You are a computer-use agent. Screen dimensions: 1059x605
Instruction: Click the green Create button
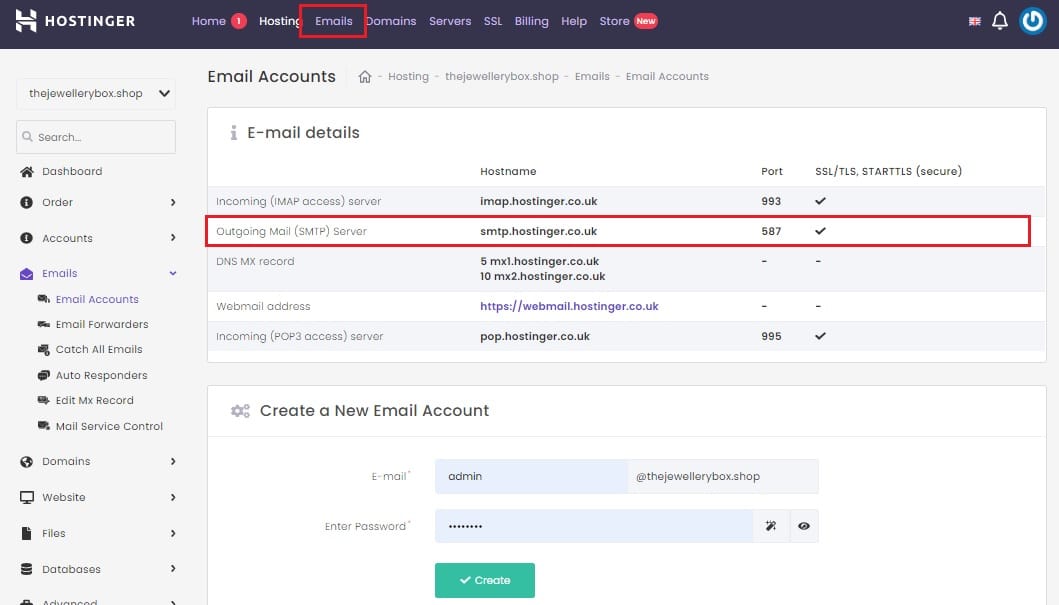485,580
